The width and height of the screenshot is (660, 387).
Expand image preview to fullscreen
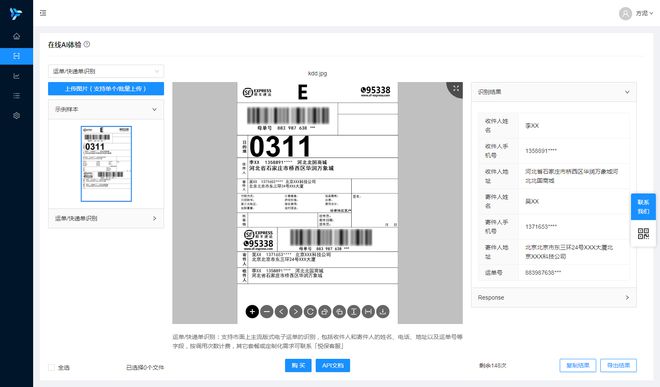456,88
